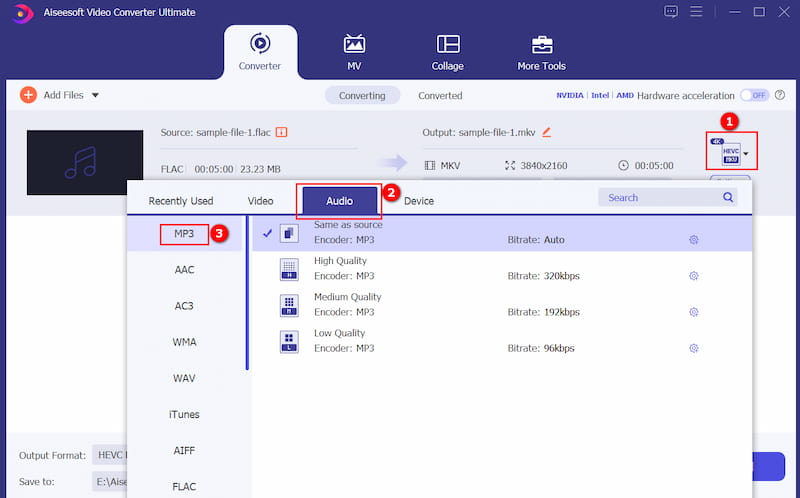The width and height of the screenshot is (800, 498).
Task: Switch to the MV tab
Action: (354, 52)
